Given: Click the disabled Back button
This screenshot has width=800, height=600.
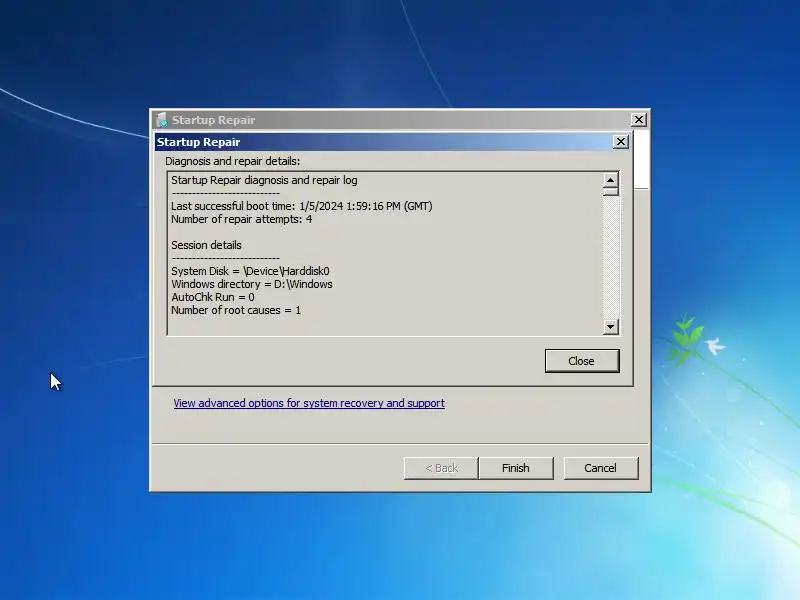Looking at the screenshot, I should coord(441,468).
